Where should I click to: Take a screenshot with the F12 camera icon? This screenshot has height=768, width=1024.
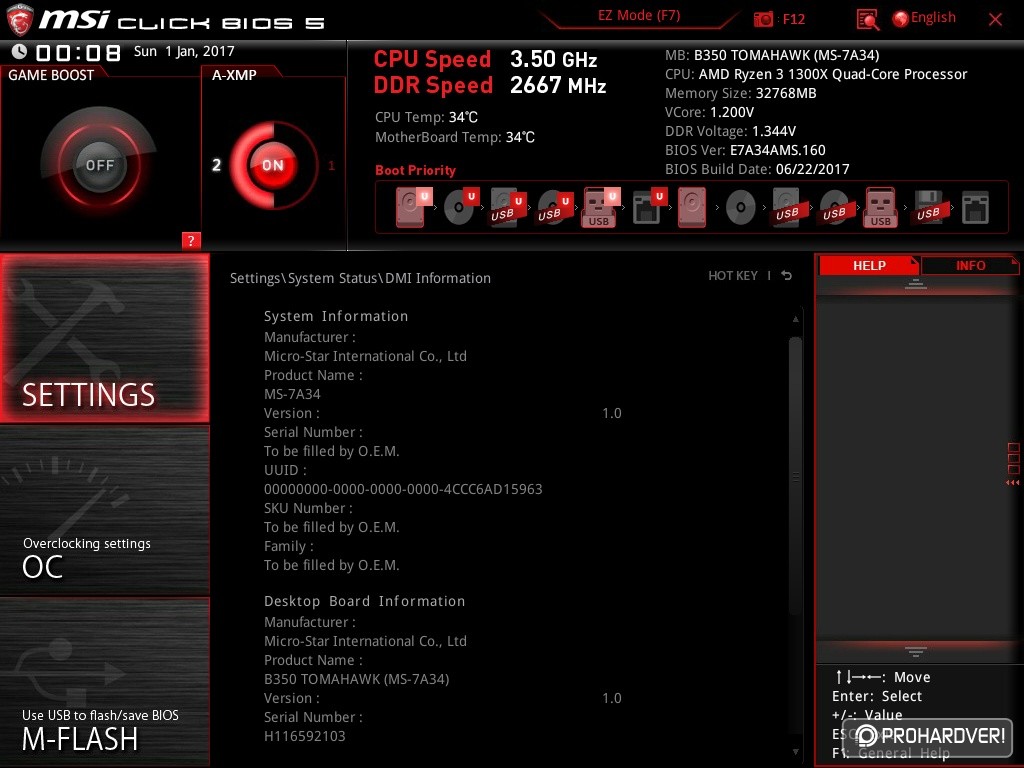(763, 19)
